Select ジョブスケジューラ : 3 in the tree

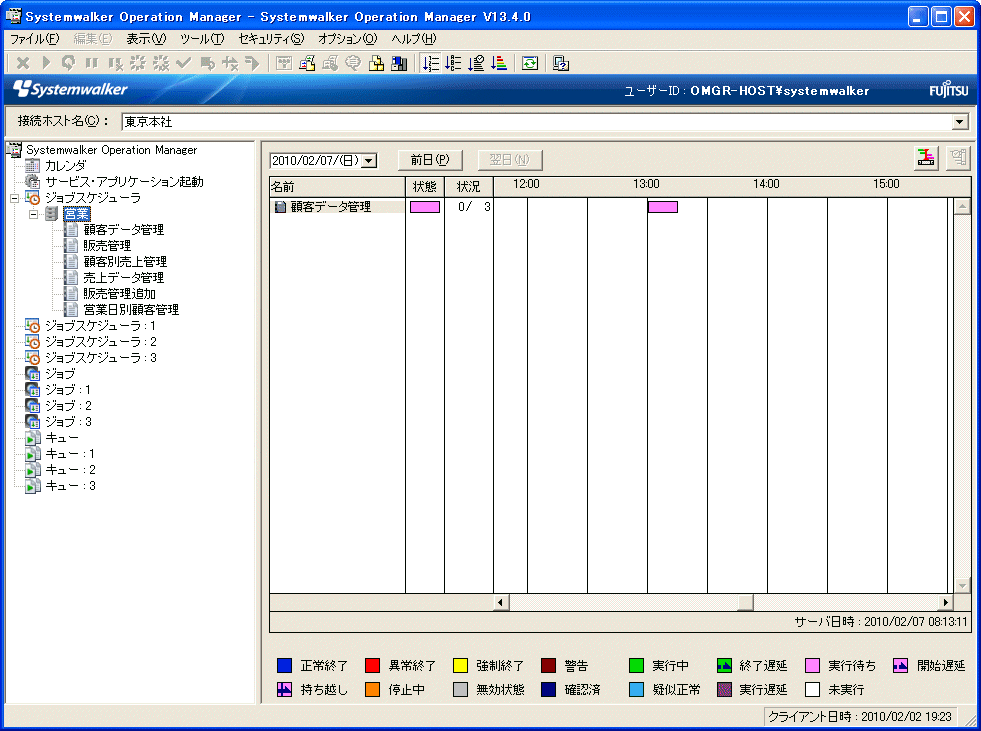click(x=101, y=358)
